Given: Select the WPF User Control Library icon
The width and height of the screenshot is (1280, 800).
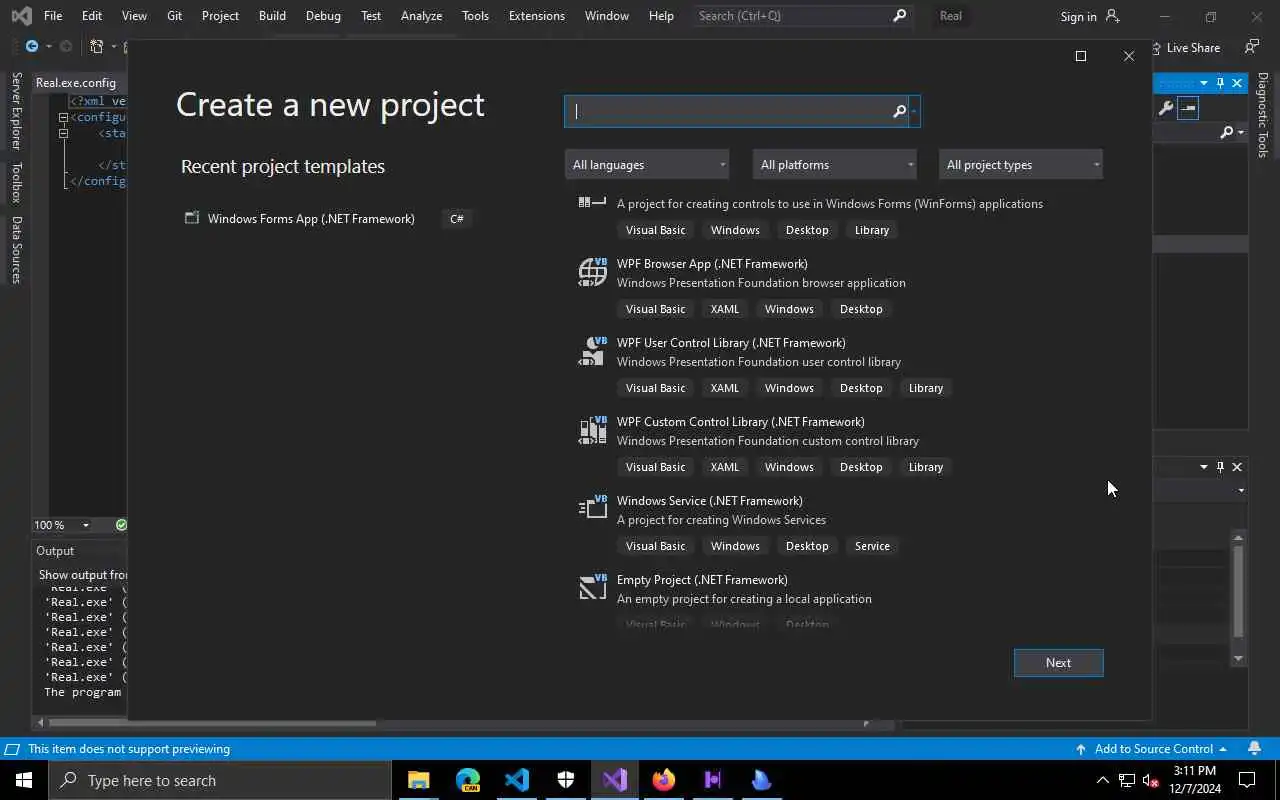Looking at the screenshot, I should 593,351.
